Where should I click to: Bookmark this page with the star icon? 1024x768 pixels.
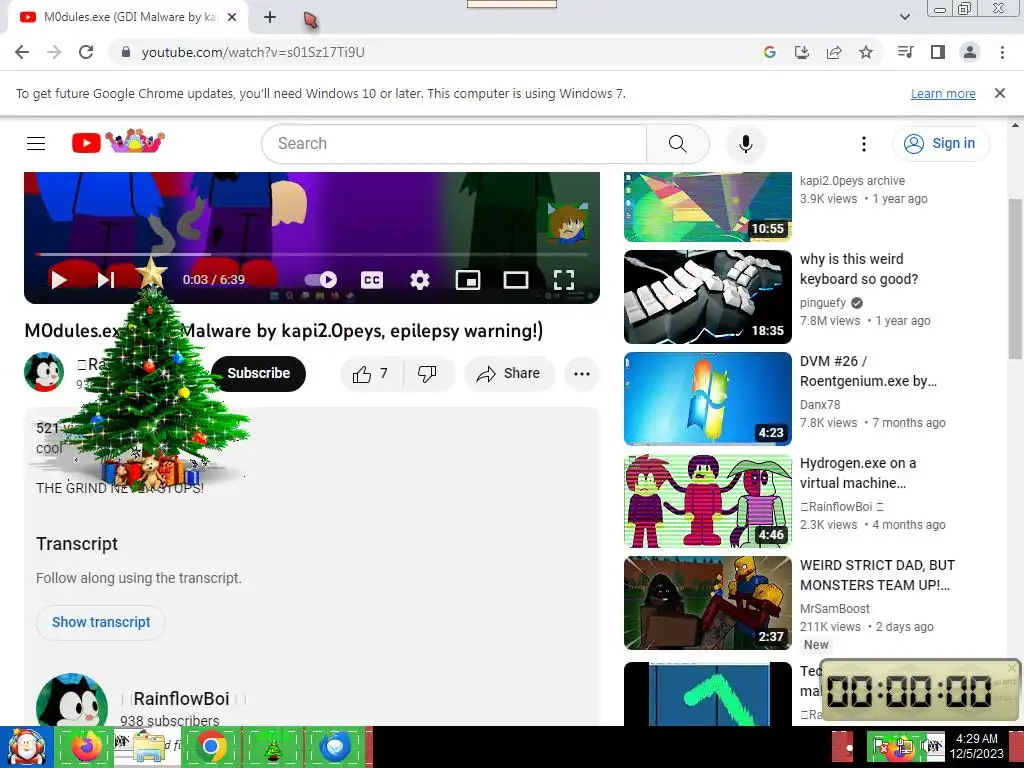pos(866,52)
